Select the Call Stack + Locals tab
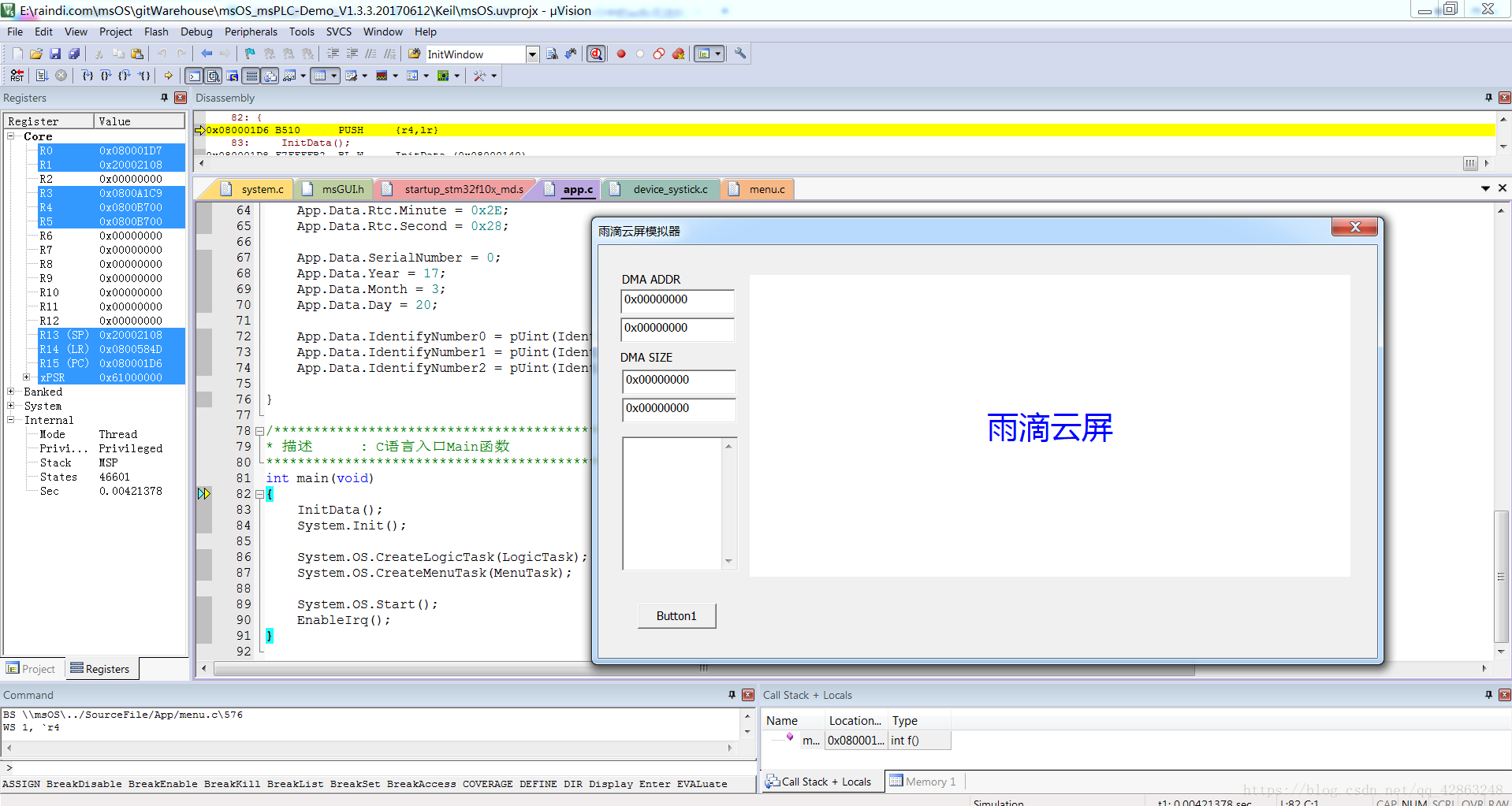The image size is (1512, 806). 819,782
